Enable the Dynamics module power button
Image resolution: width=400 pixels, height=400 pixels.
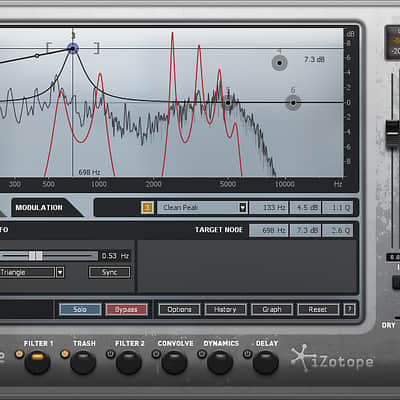tap(202, 354)
